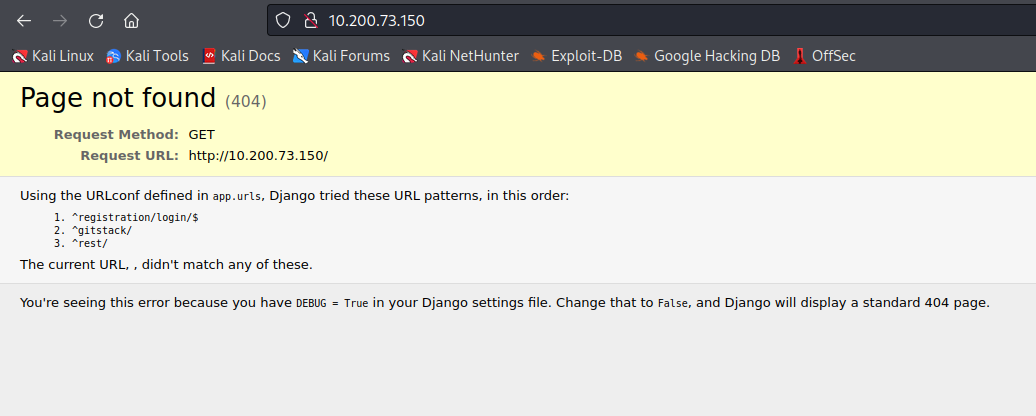The height and width of the screenshot is (416, 1036).
Task: Reload the page with refresh icon
Action: tap(96, 20)
